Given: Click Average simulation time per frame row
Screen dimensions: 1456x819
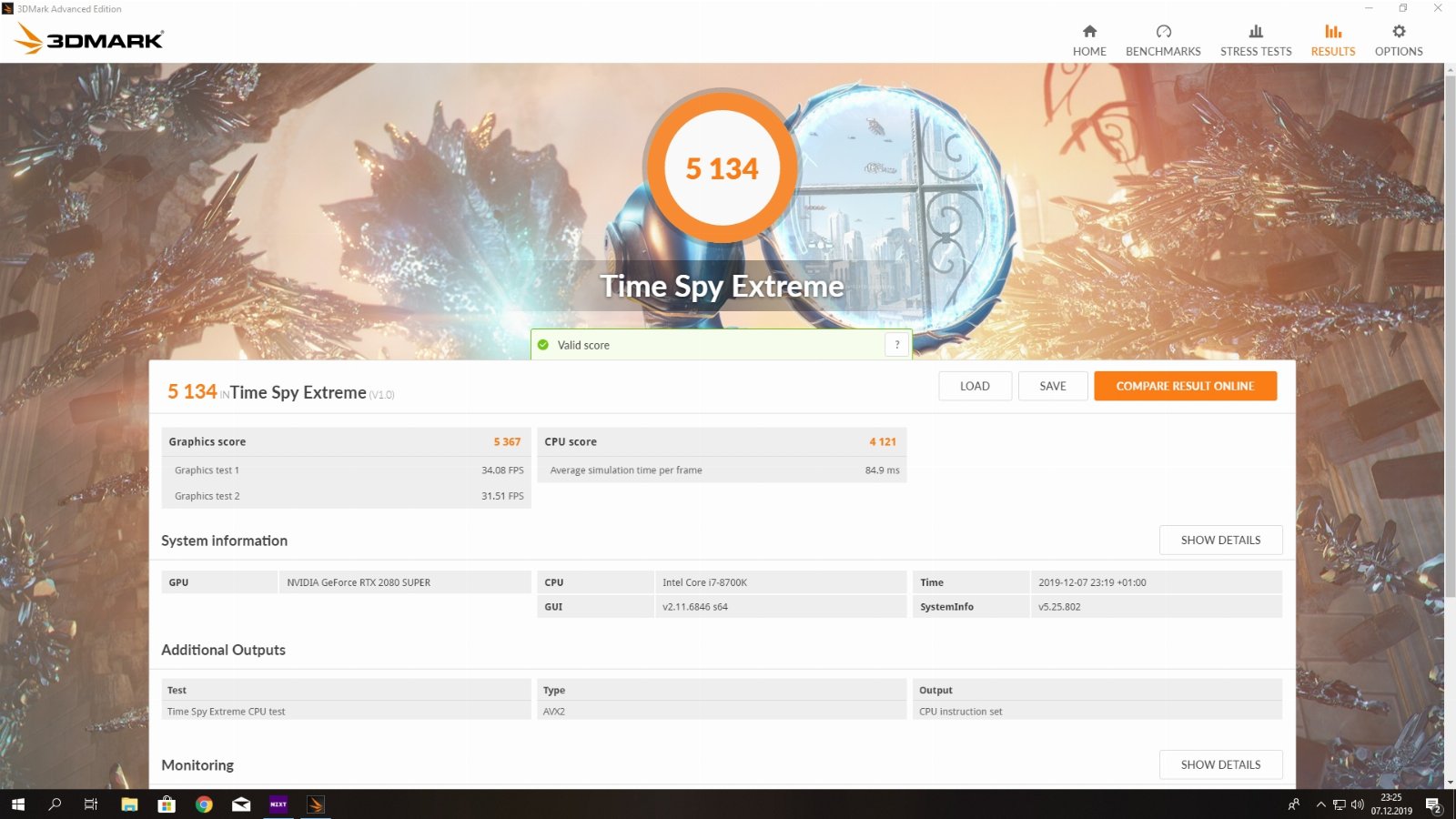Looking at the screenshot, I should pyautogui.click(x=722, y=470).
